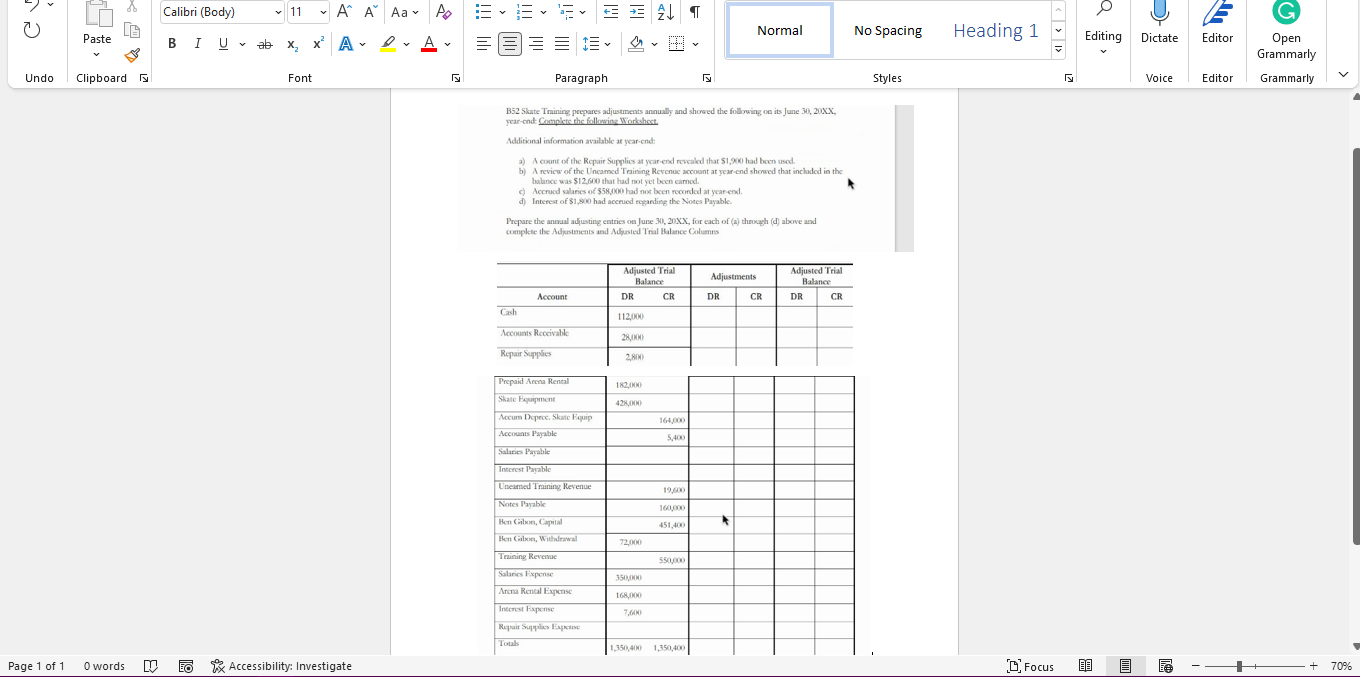Switch to Web Layout view in status bar
The height and width of the screenshot is (677, 1360).
[x=1165, y=666]
